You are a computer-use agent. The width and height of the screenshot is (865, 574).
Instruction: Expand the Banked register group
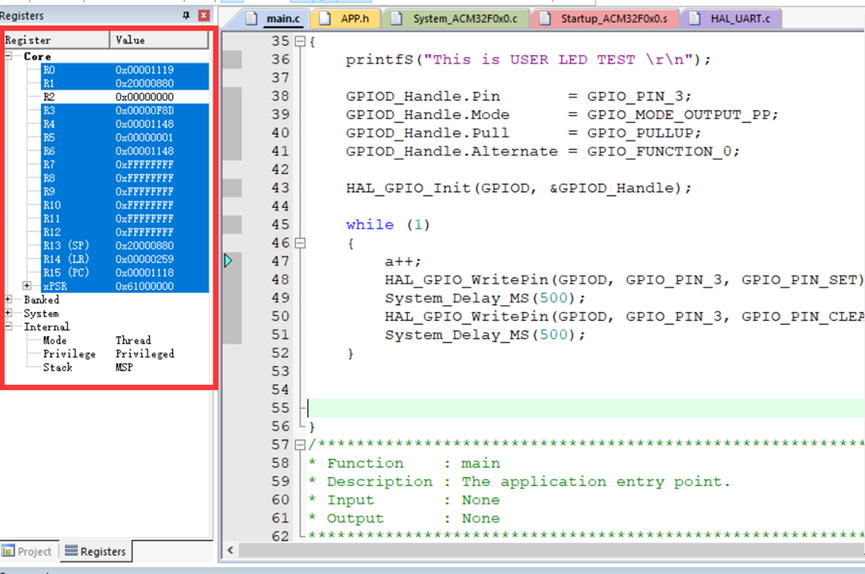(x=10, y=300)
